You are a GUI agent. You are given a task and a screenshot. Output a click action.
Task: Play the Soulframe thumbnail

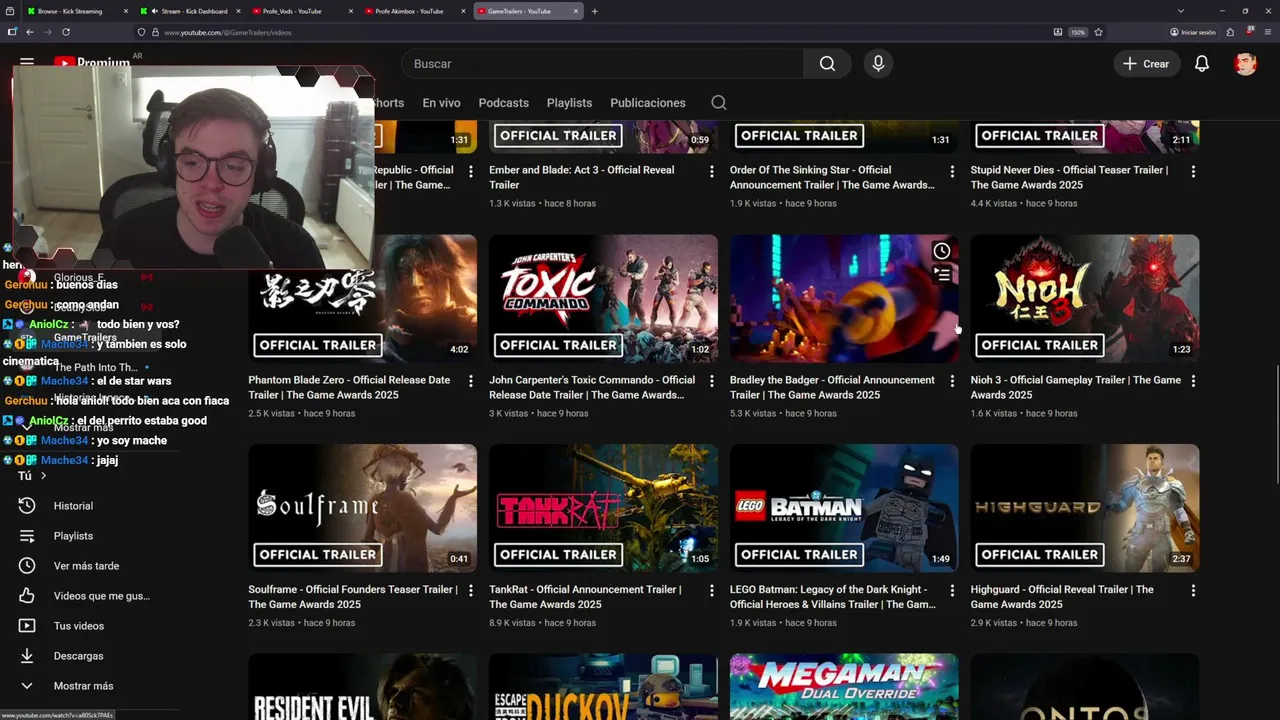363,508
